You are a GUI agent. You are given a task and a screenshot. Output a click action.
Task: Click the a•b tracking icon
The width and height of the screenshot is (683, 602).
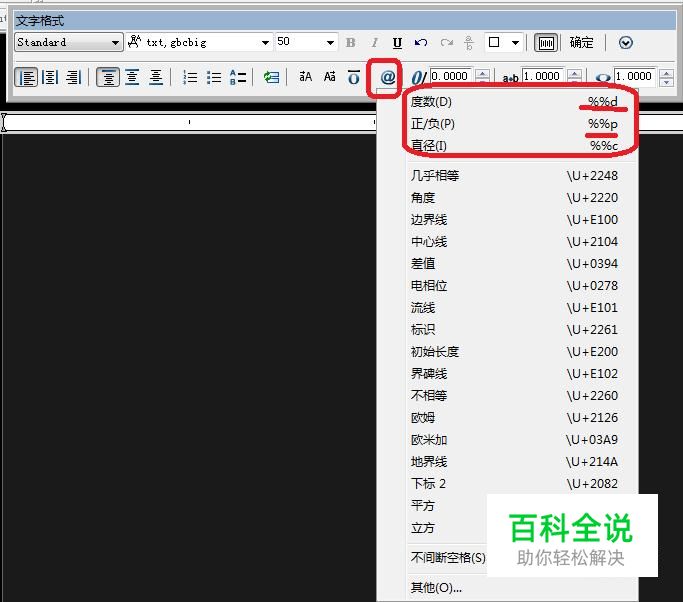click(510, 78)
